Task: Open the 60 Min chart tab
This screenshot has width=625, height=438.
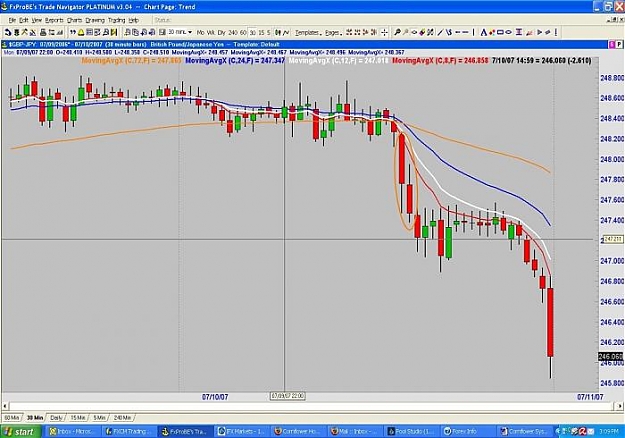Action: tap(12, 418)
